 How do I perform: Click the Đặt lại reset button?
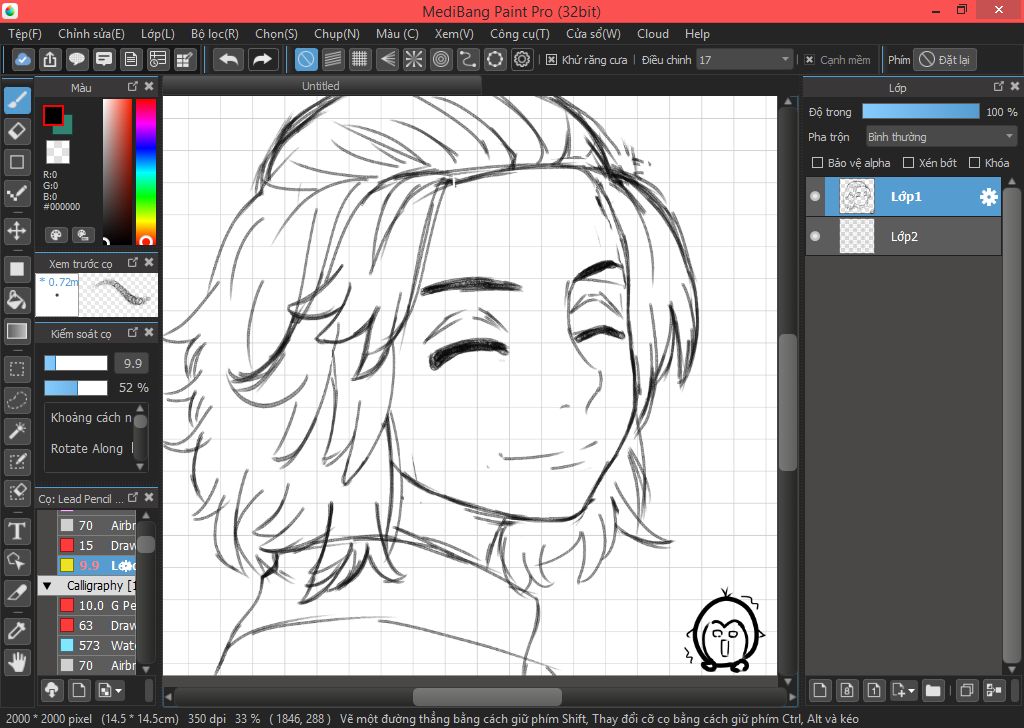pyautogui.click(x=945, y=60)
